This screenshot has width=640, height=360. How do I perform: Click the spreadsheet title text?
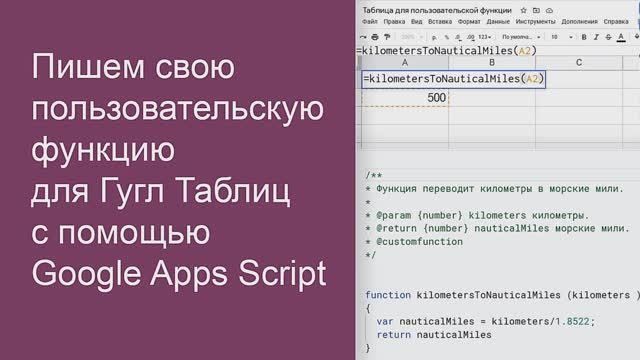tap(437, 10)
